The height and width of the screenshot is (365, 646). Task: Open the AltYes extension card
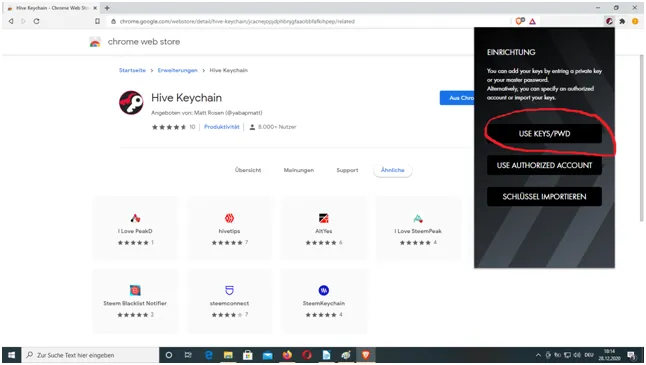tap(324, 229)
